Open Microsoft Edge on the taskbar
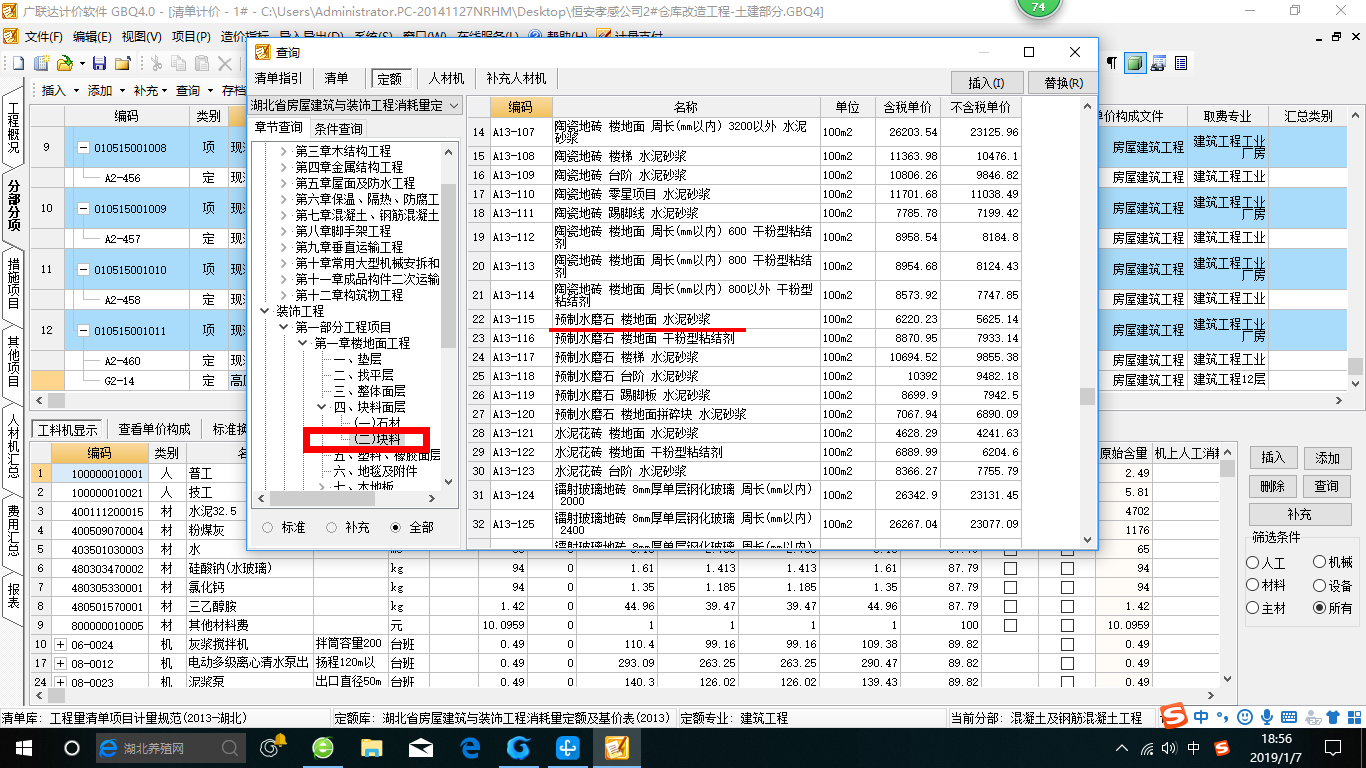Viewport: 1366px width, 768px height. coord(470,747)
